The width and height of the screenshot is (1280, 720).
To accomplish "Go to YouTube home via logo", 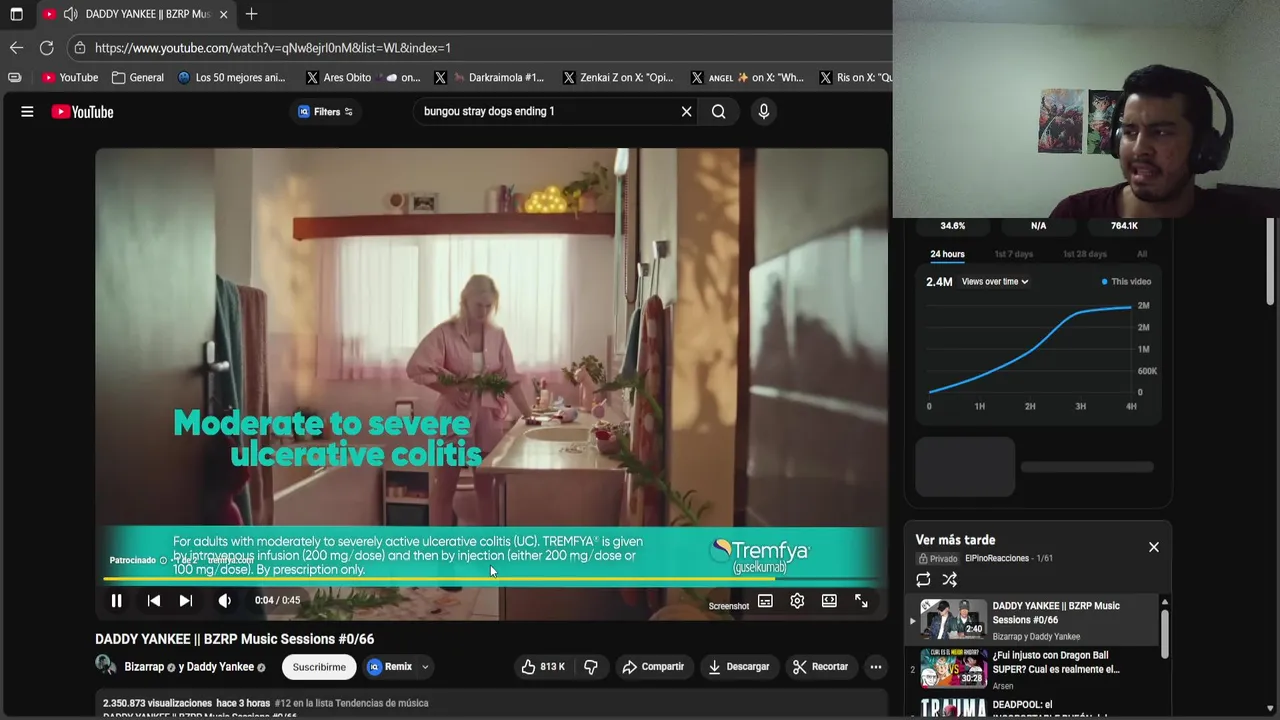I will point(83,112).
